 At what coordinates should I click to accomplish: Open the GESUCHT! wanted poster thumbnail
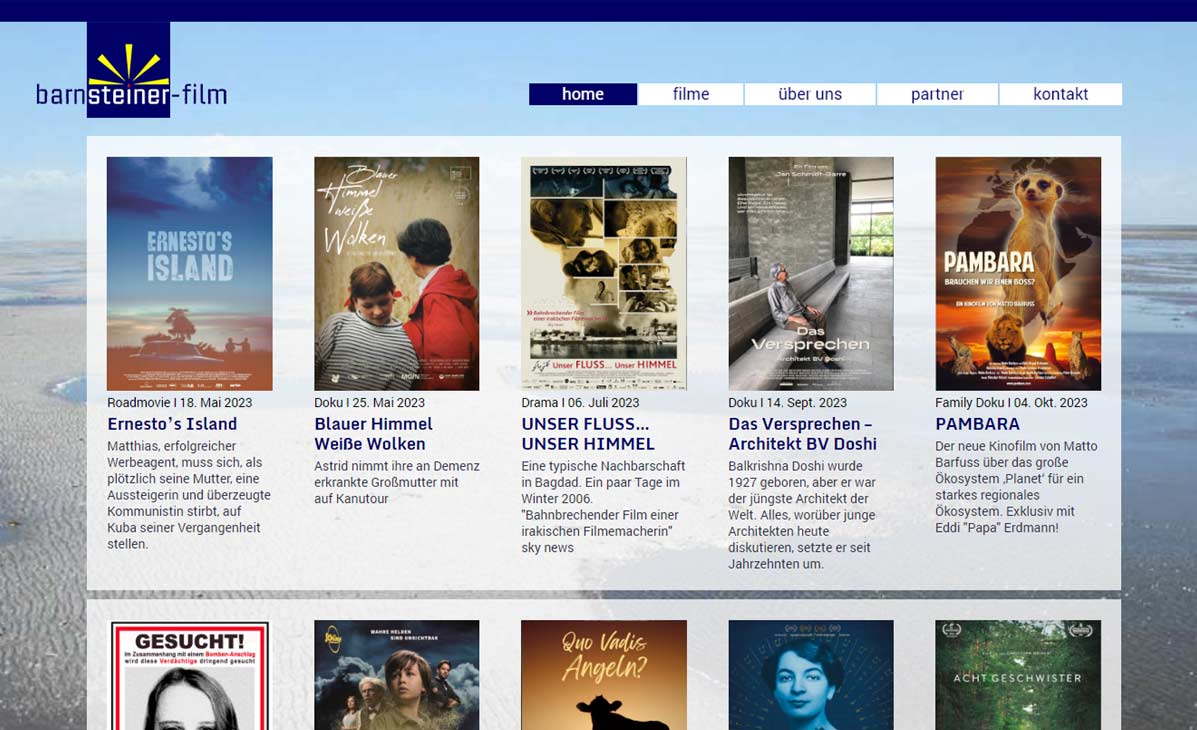coord(189,675)
